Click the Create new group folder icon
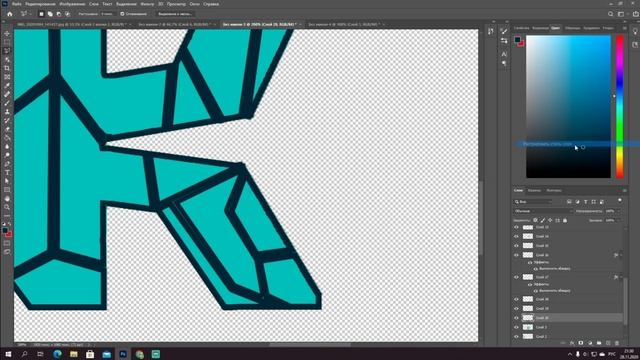The image size is (640, 360). pyautogui.click(x=599, y=343)
